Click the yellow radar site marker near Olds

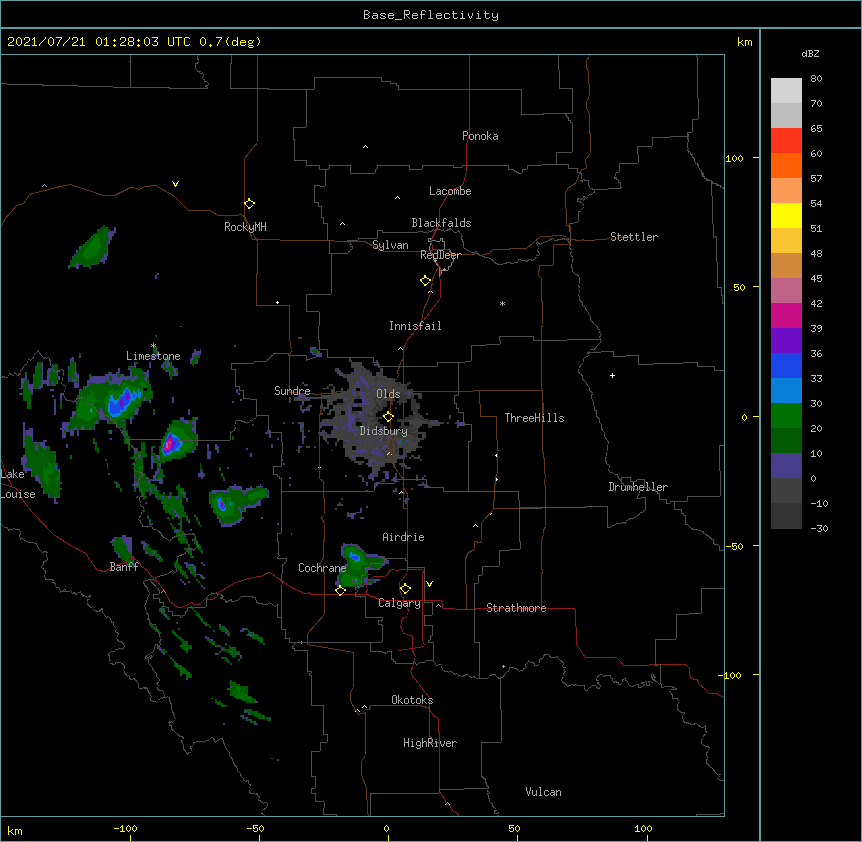(388, 417)
